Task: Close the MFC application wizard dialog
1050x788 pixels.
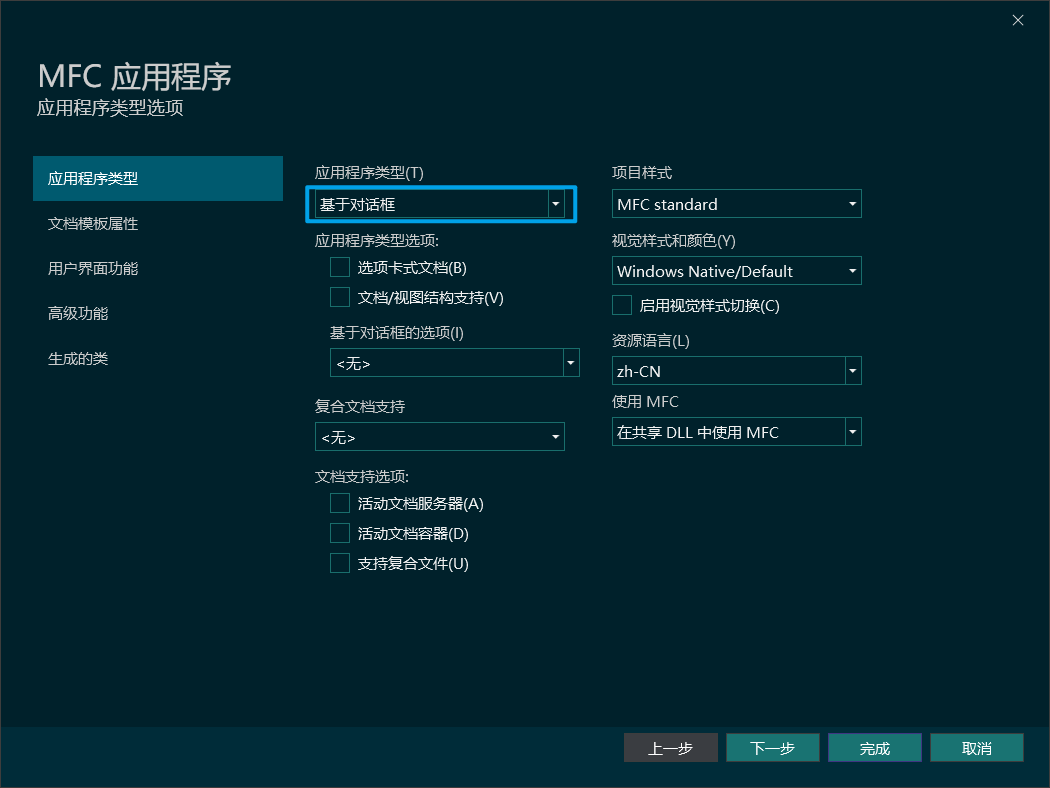Action: (x=1017, y=20)
